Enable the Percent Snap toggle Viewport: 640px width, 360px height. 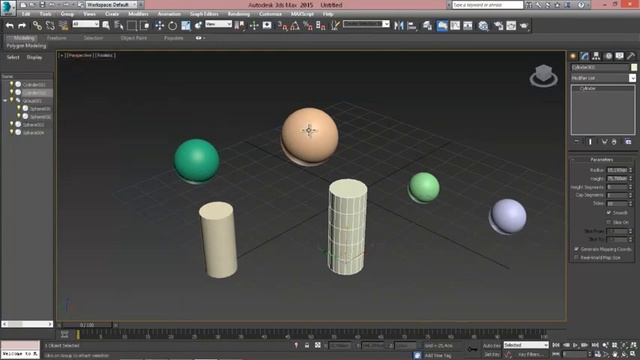coord(308,26)
